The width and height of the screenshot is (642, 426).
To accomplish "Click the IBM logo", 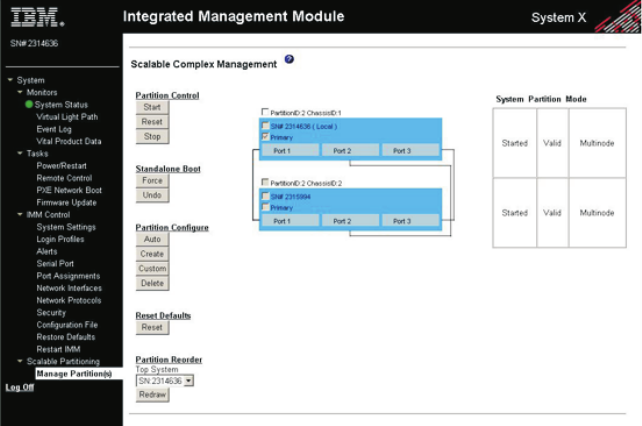I will (37, 18).
